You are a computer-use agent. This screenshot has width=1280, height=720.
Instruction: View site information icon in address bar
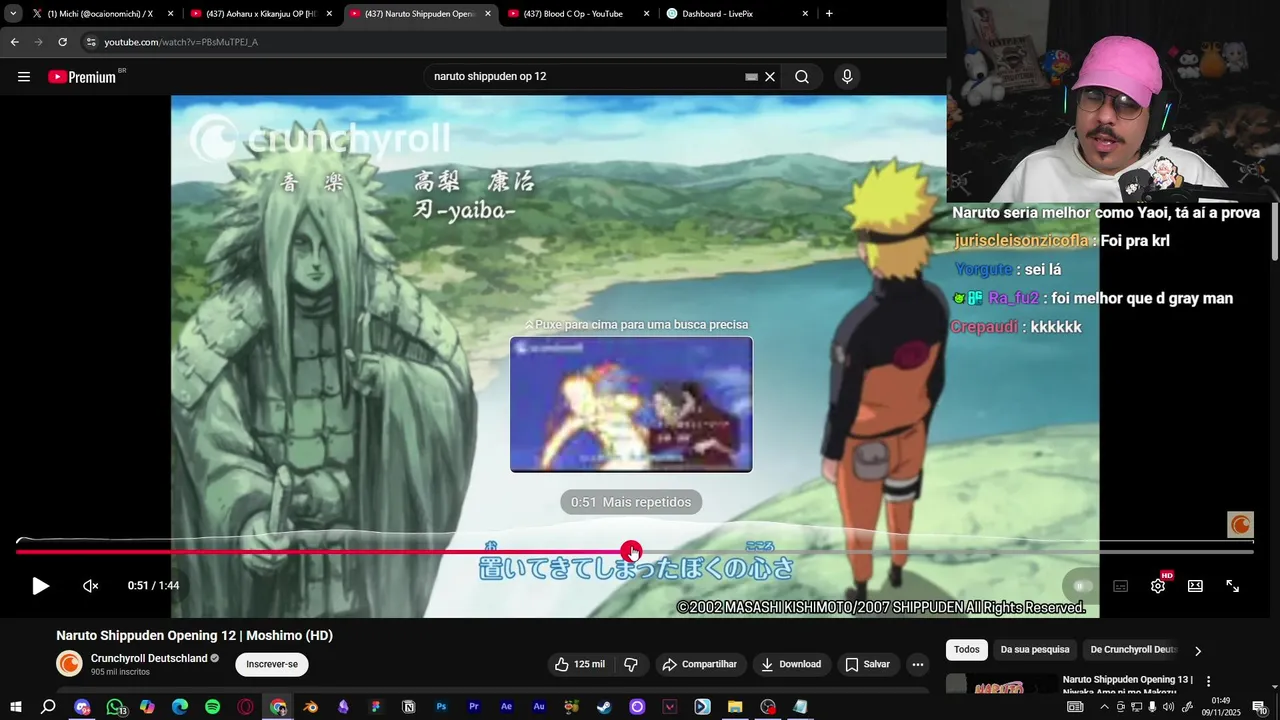pyautogui.click(x=91, y=42)
